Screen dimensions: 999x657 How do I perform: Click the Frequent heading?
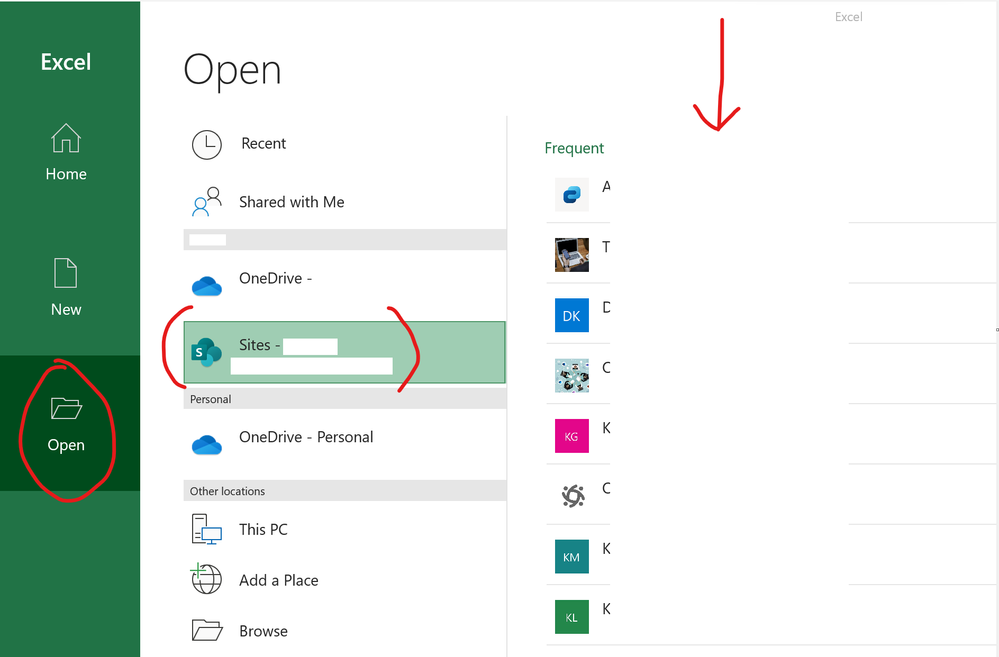(574, 148)
